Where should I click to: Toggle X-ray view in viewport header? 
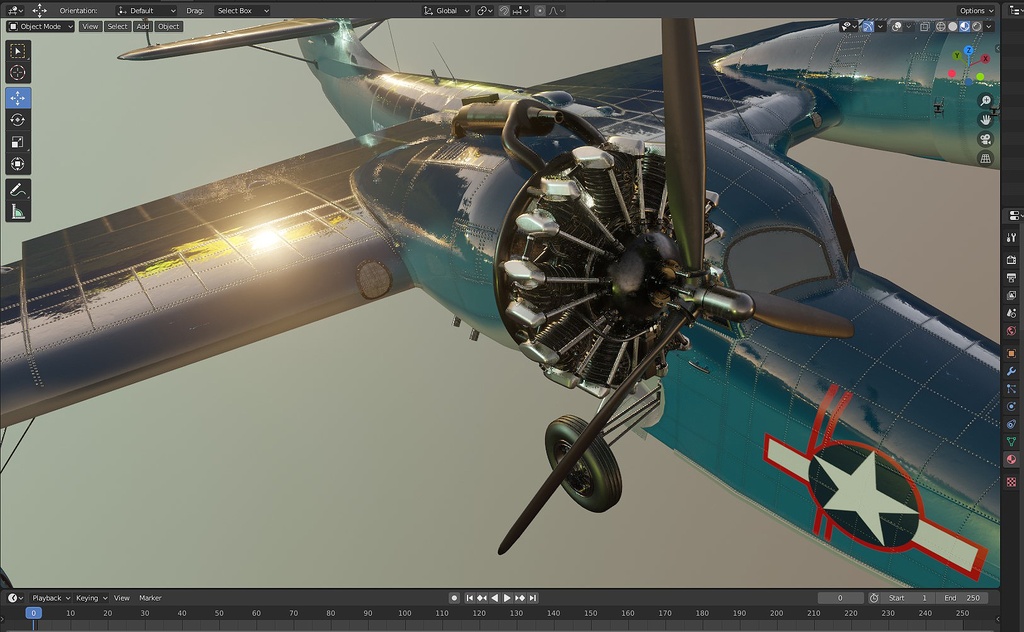point(925,27)
